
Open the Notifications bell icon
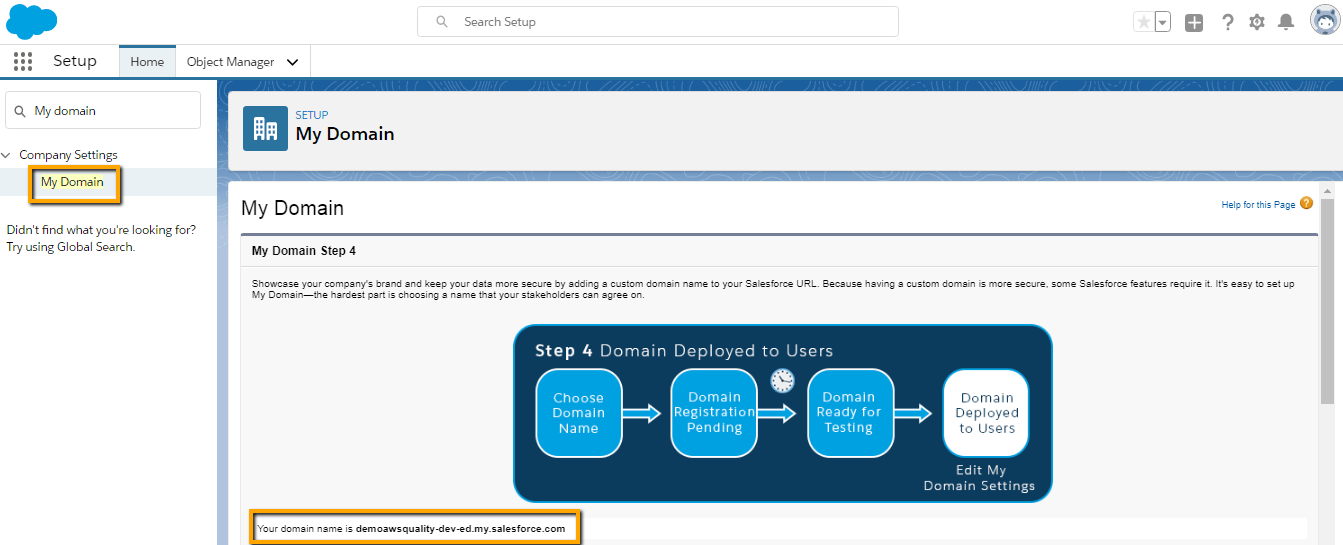tap(1286, 22)
